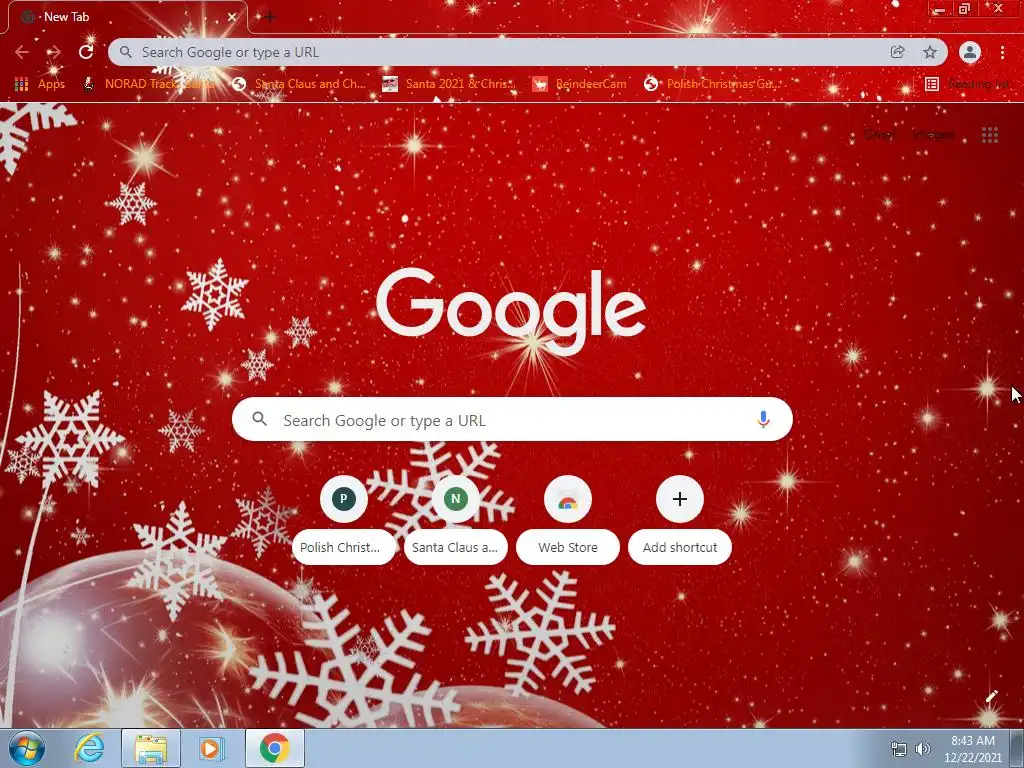
Task: Open the Web Store shortcut
Action: 568,520
